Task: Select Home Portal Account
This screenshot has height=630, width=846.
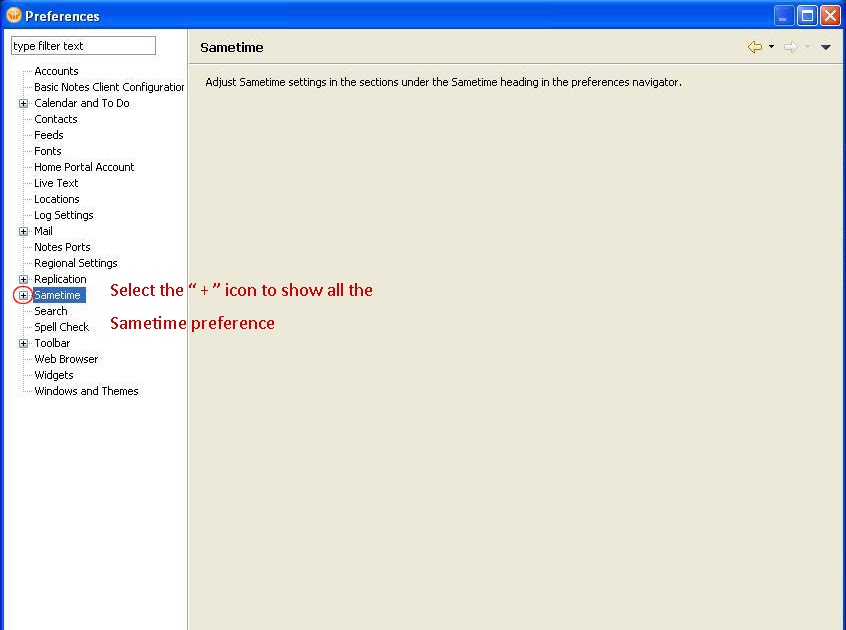Action: point(84,167)
